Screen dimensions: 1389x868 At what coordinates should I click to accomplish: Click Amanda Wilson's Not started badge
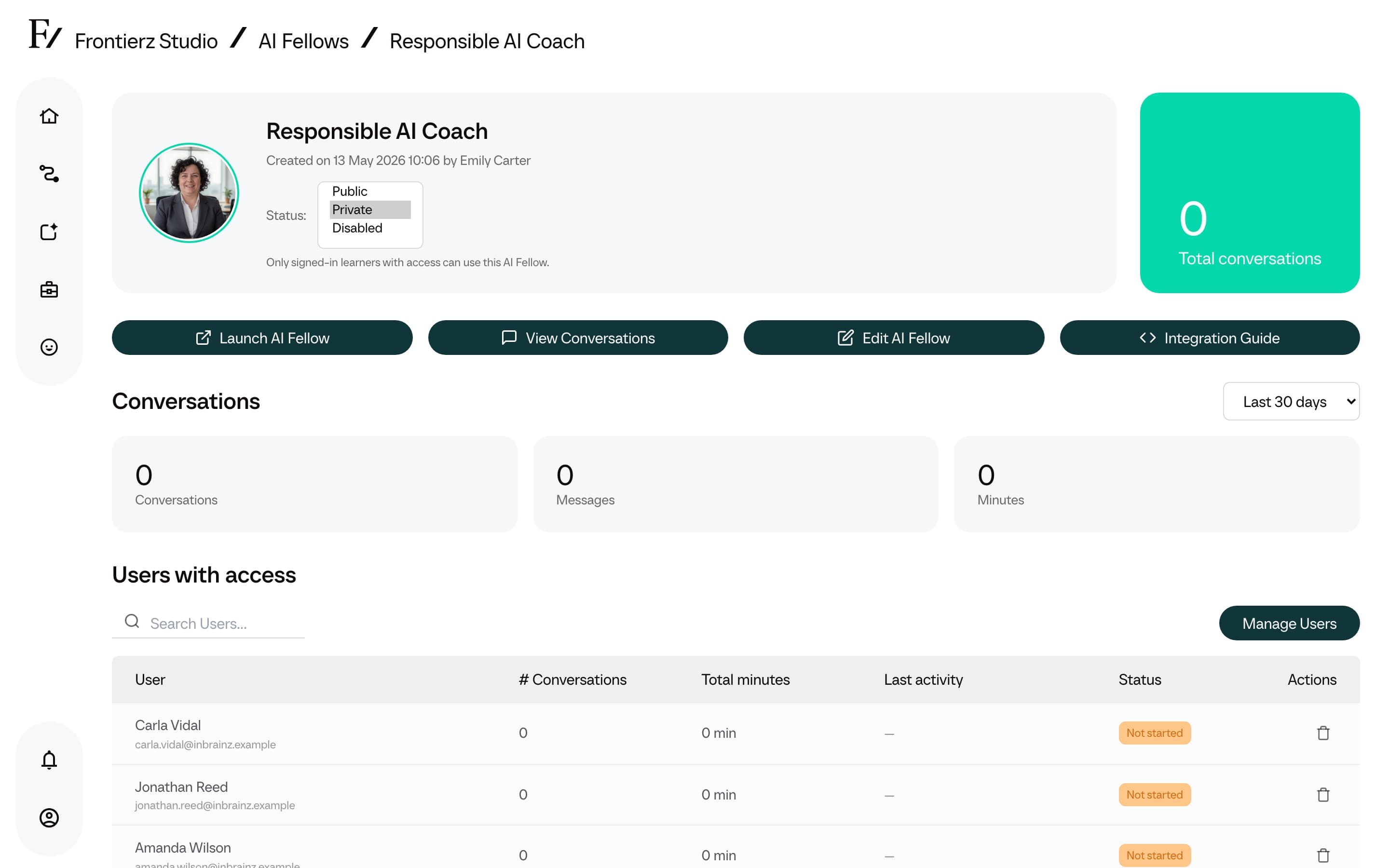(x=1154, y=855)
